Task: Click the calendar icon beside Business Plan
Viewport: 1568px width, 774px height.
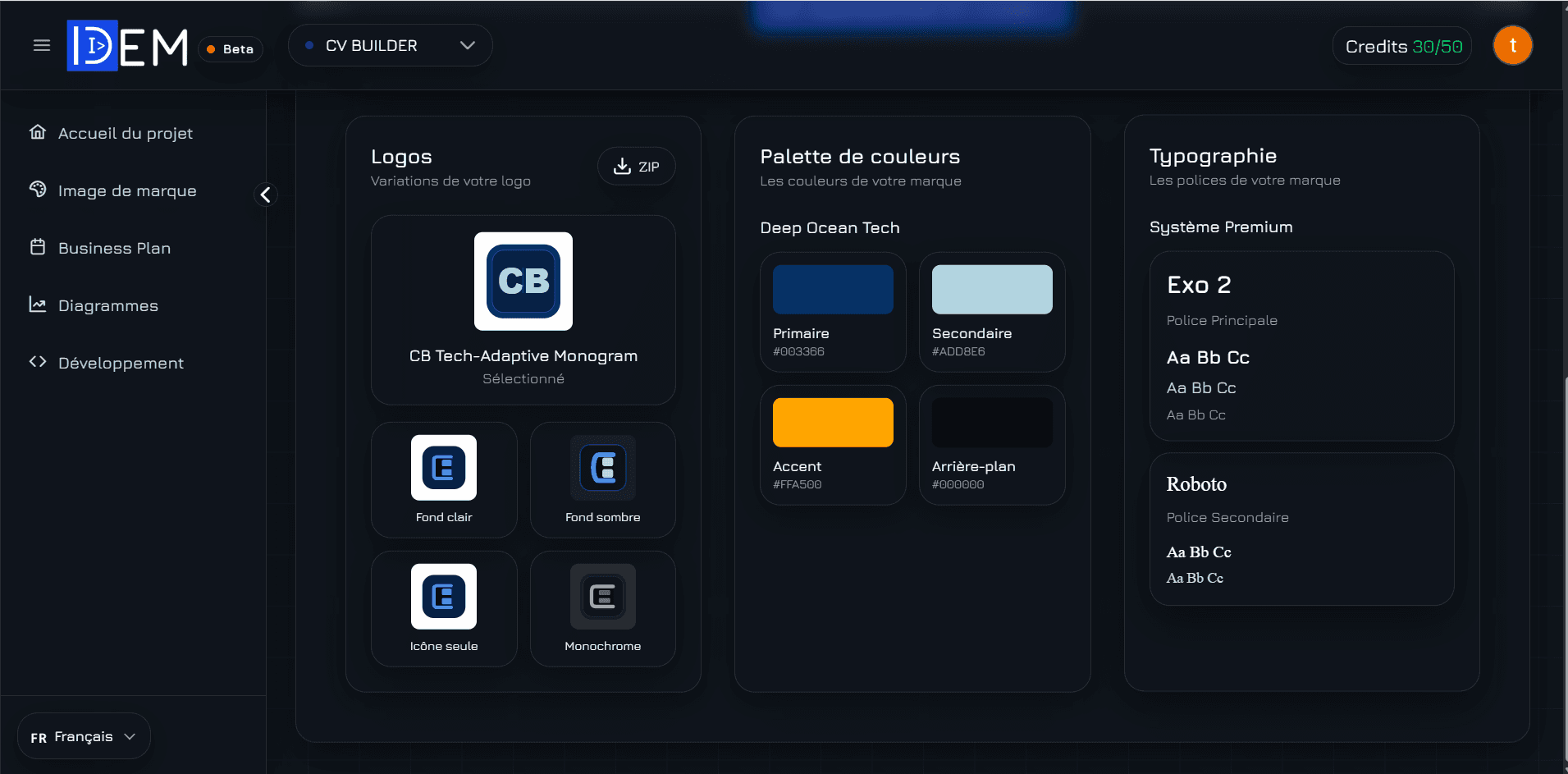Action: (38, 246)
